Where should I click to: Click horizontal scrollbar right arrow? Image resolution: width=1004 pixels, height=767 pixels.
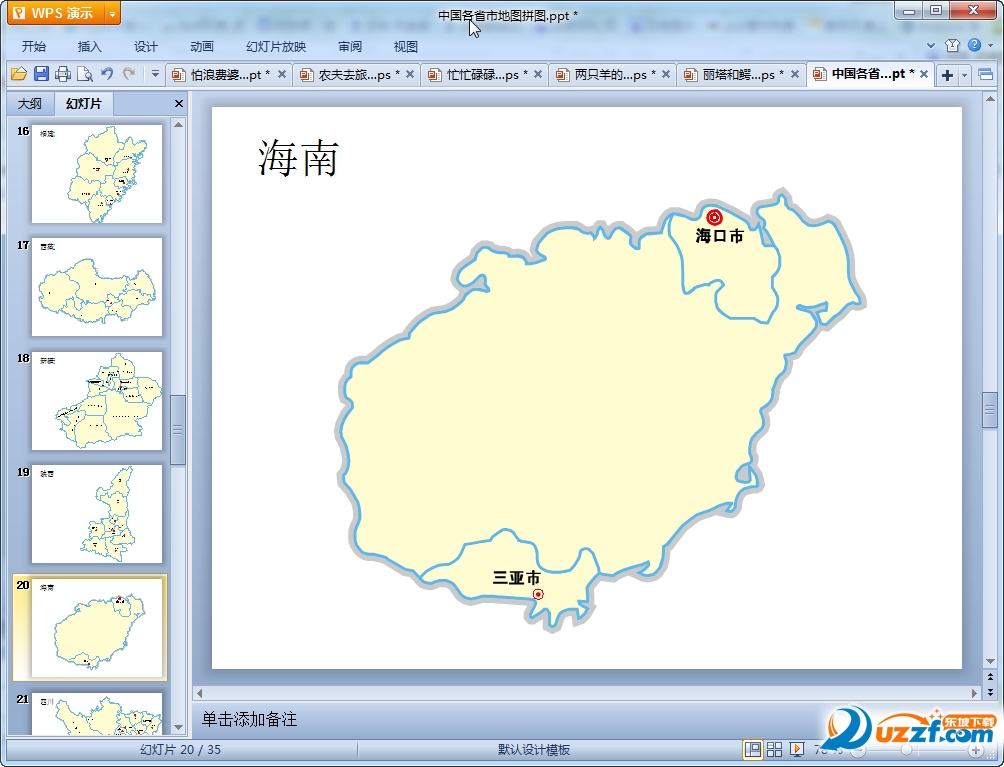coord(975,693)
